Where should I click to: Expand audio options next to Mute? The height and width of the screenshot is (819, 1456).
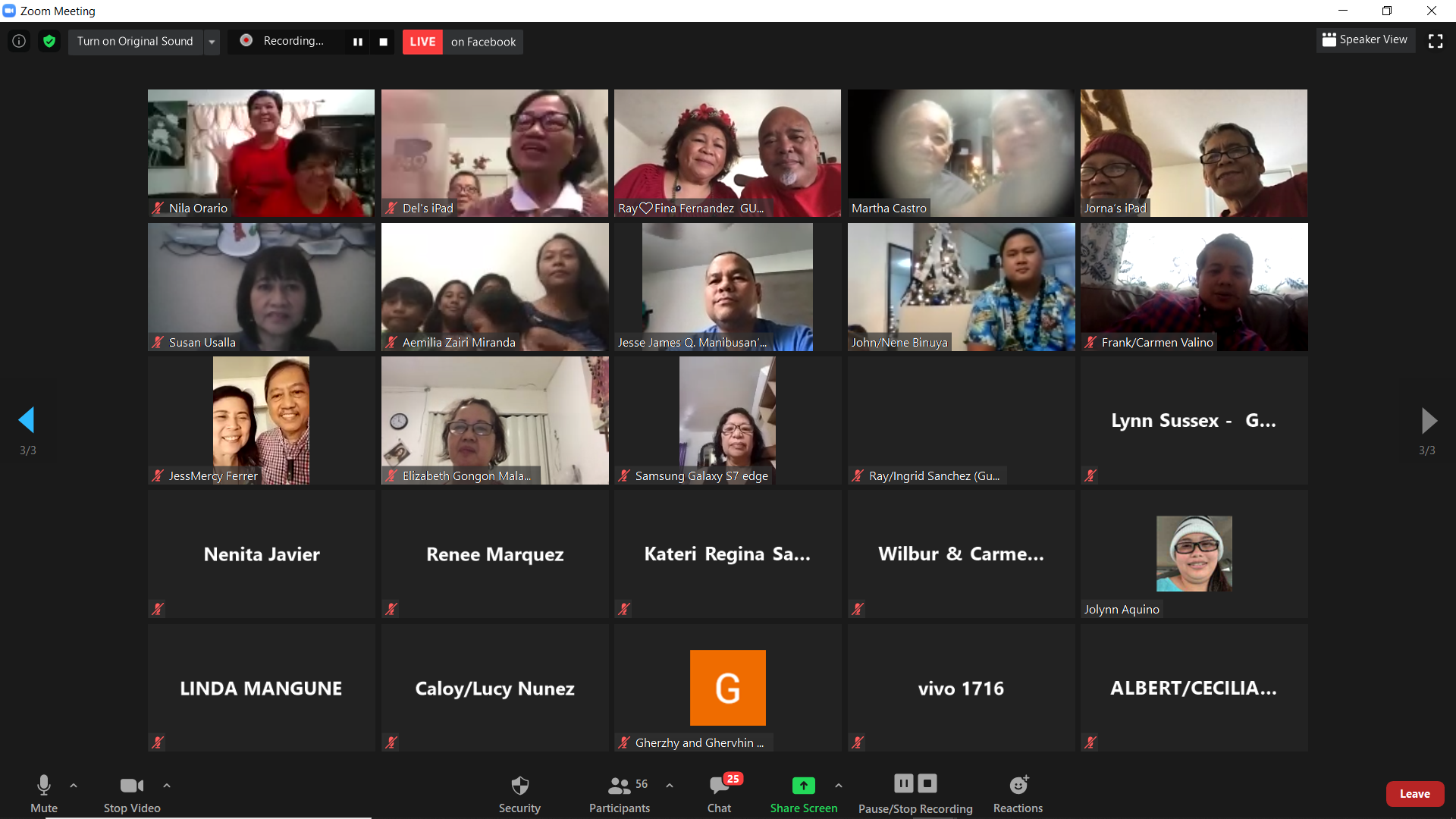pos(74,786)
